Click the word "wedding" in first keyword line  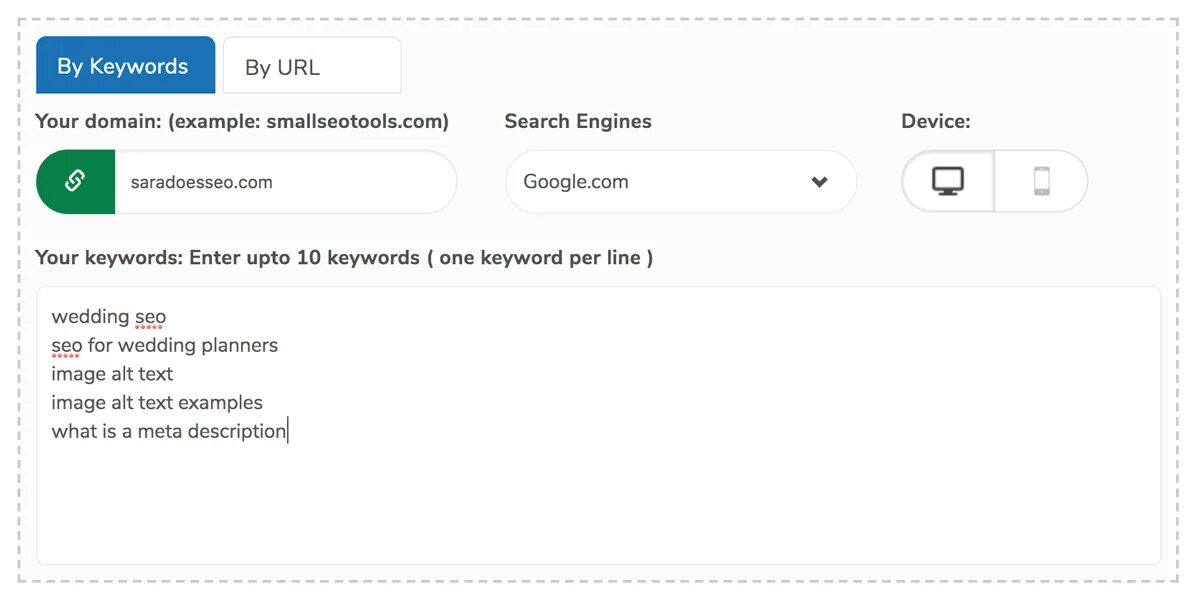[90, 317]
